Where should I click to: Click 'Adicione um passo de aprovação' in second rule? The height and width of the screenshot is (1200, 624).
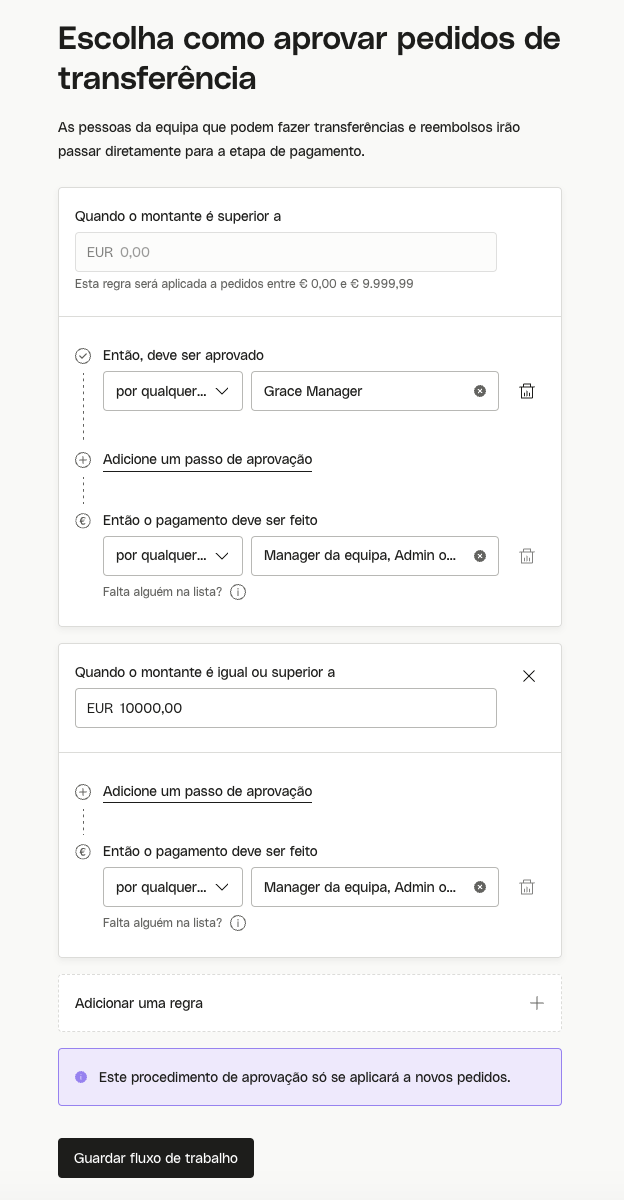[x=207, y=791]
